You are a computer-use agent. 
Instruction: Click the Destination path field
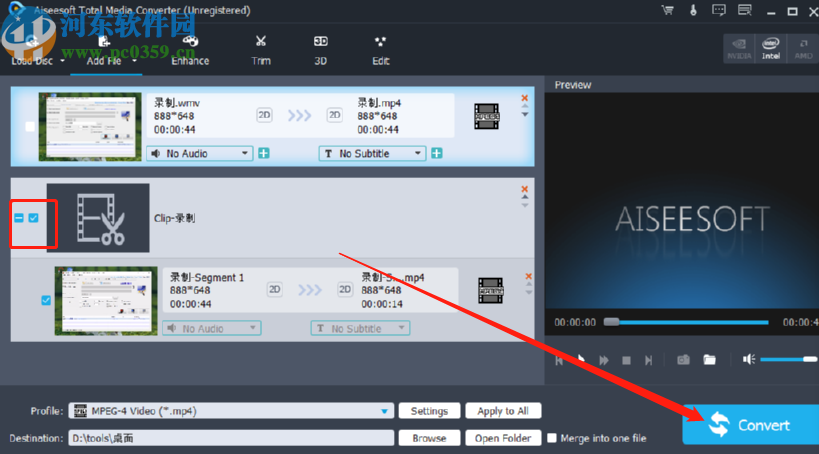tap(231, 438)
